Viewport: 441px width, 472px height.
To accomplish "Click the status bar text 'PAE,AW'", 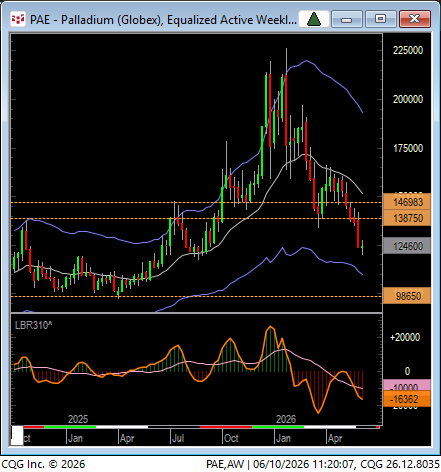I will click(x=225, y=464).
